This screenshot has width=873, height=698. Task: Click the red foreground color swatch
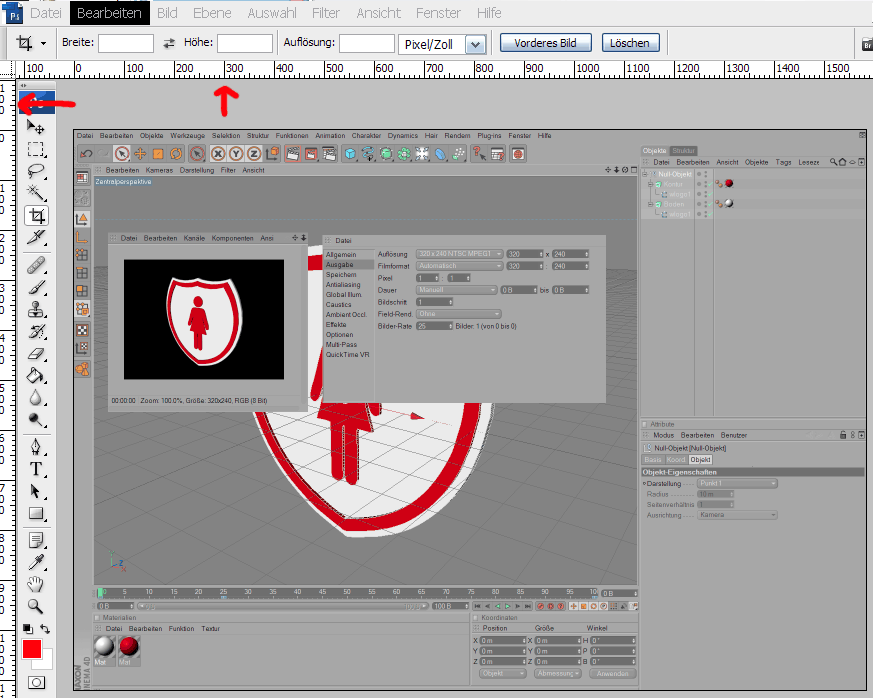click(32, 649)
